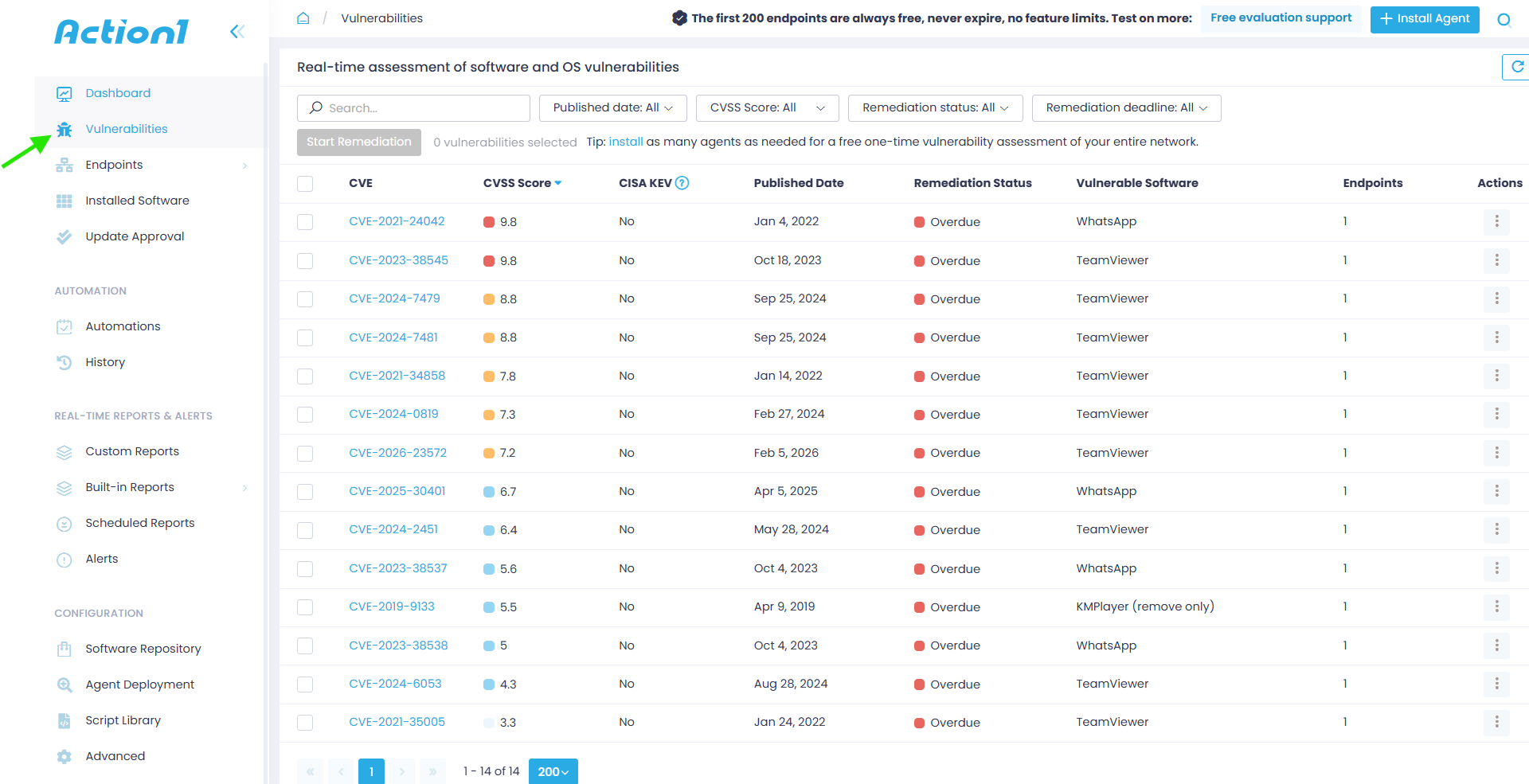Click the Dashboard sidebar icon
The height and width of the screenshot is (784, 1529).
65,94
